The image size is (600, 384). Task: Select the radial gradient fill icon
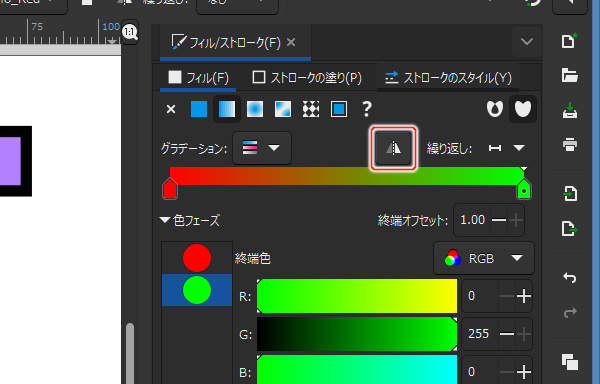coord(255,109)
